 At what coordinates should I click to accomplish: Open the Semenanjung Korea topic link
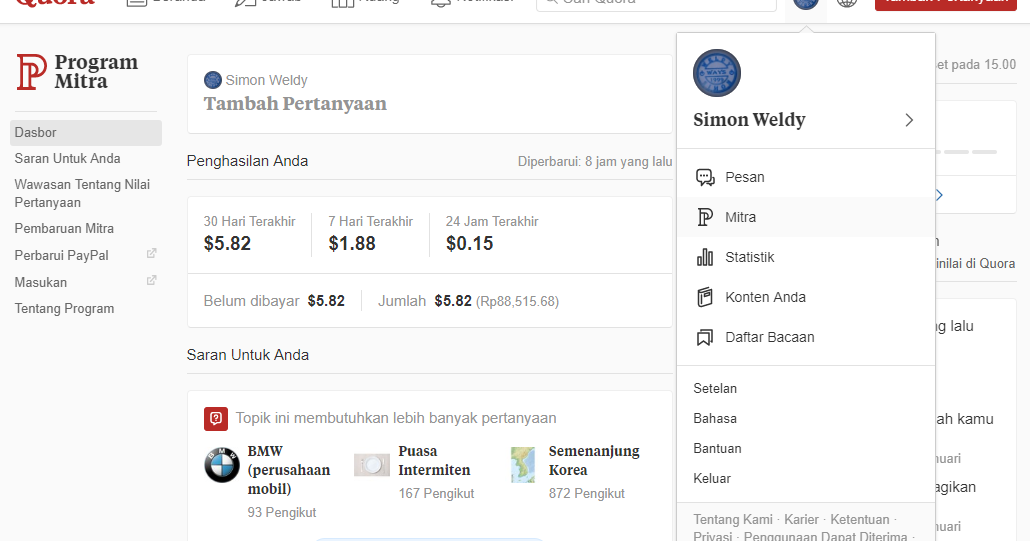[594, 461]
